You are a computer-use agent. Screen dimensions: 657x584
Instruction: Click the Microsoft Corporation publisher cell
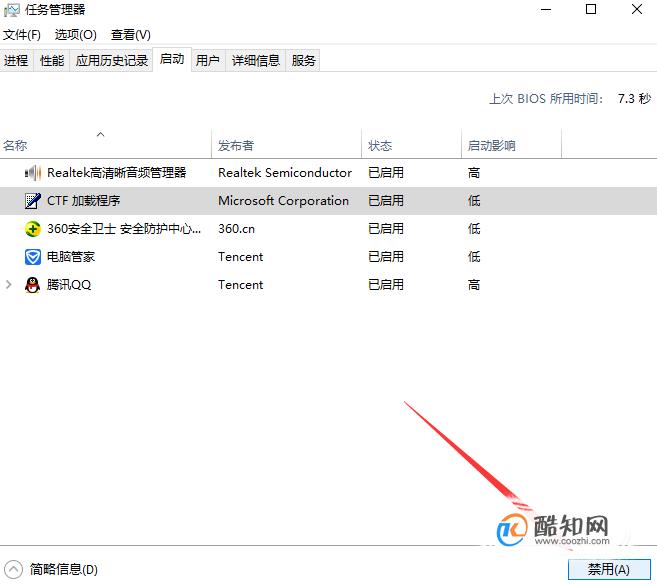coord(283,201)
